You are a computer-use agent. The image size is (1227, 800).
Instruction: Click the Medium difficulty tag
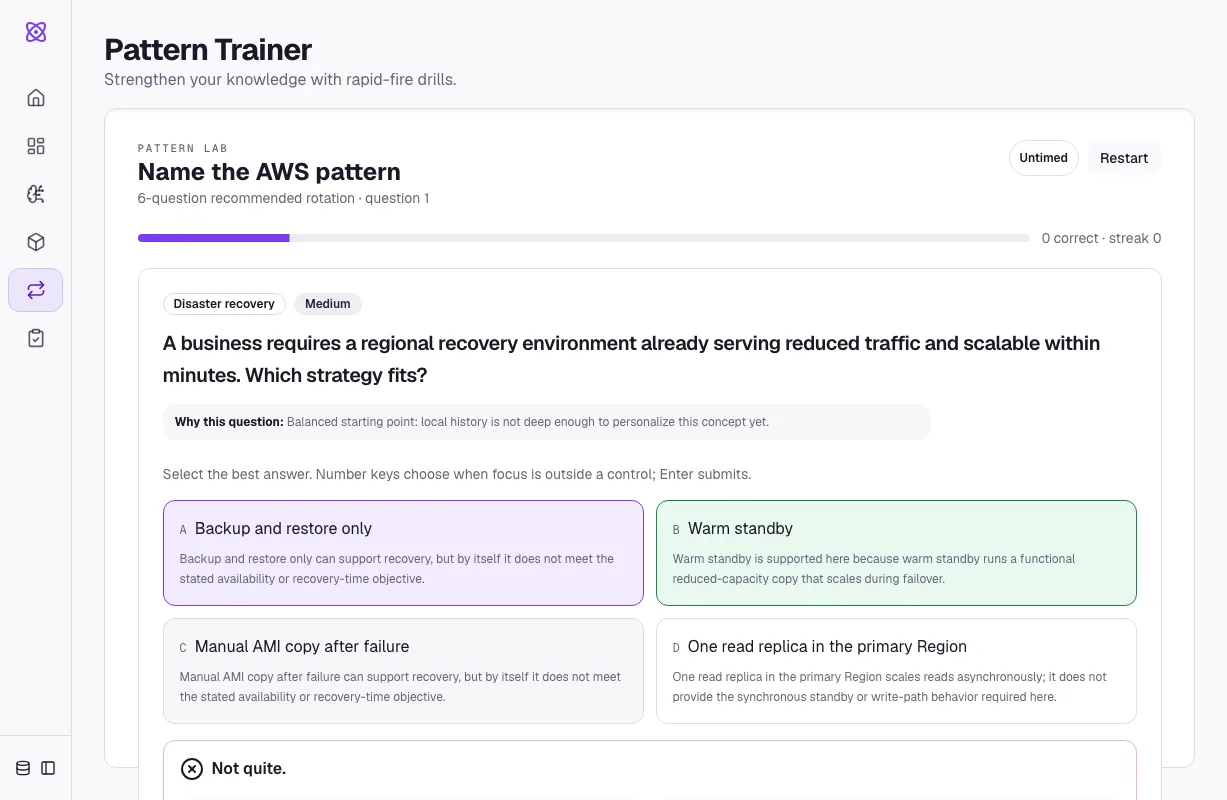(328, 304)
